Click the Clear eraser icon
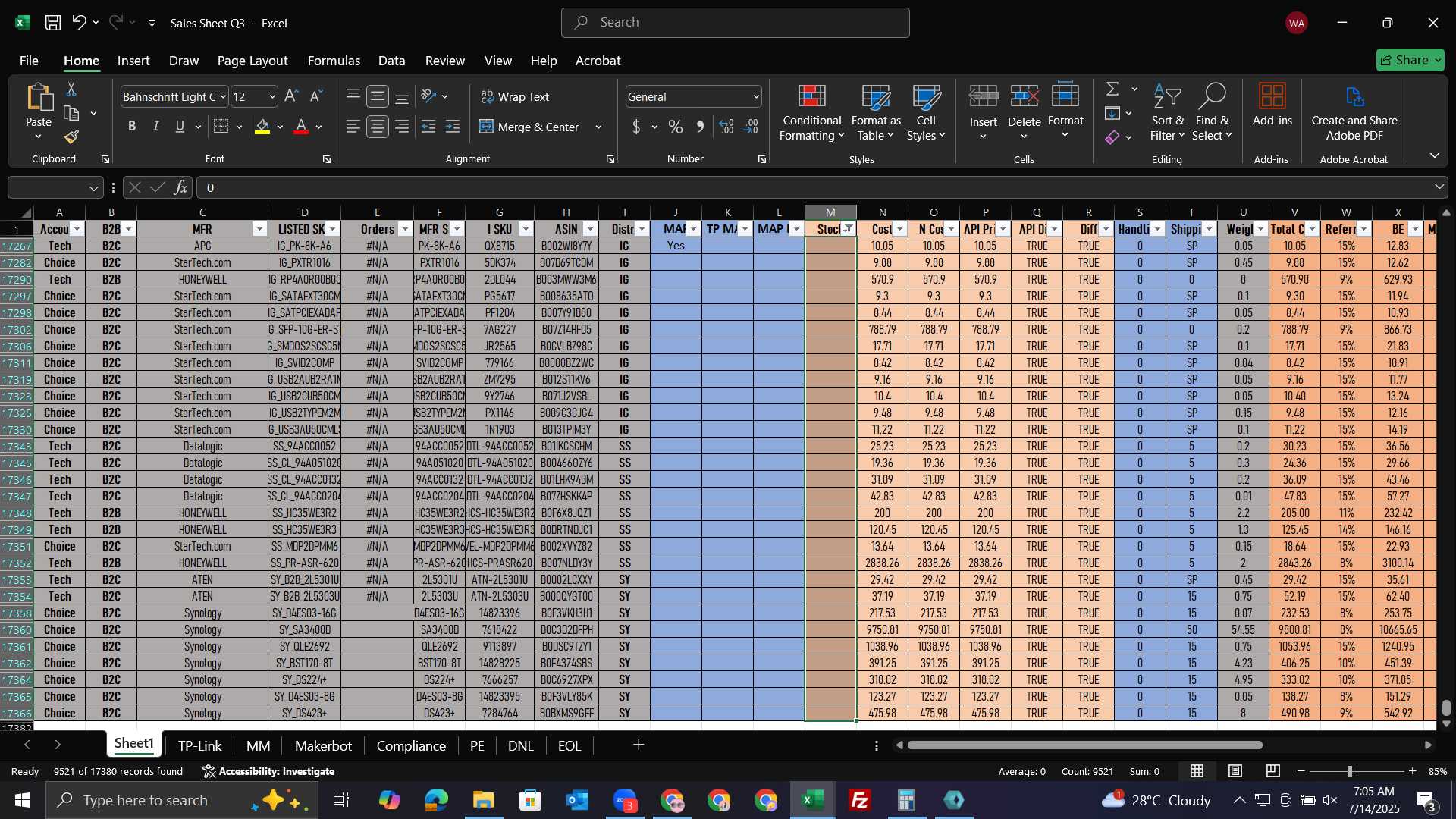Viewport: 1456px width, 819px height. tap(1112, 137)
